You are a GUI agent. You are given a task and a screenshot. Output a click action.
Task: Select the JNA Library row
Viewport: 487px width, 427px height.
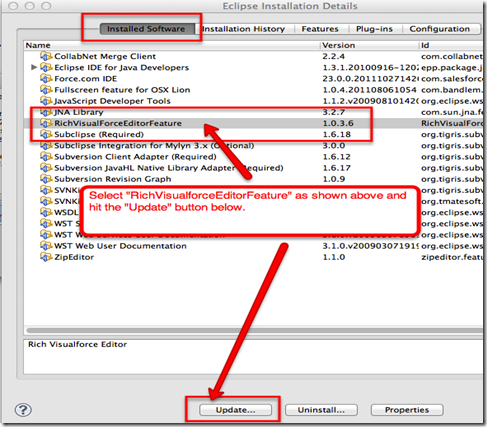point(253,112)
